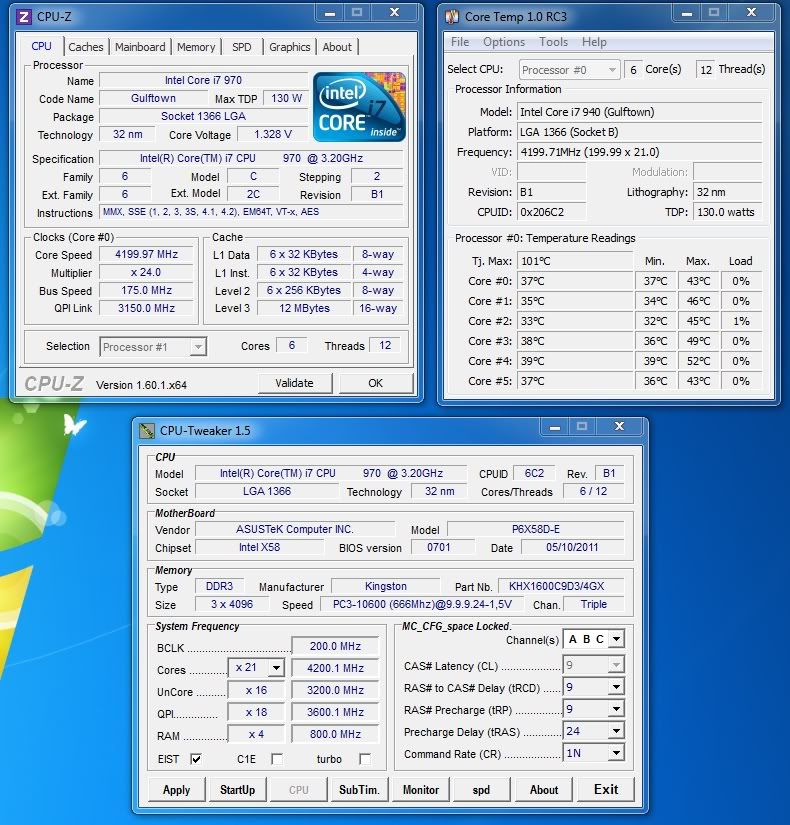Screen dimensions: 790x825
Task: Click the Core #3 max temperature 49°C
Action: (698, 341)
